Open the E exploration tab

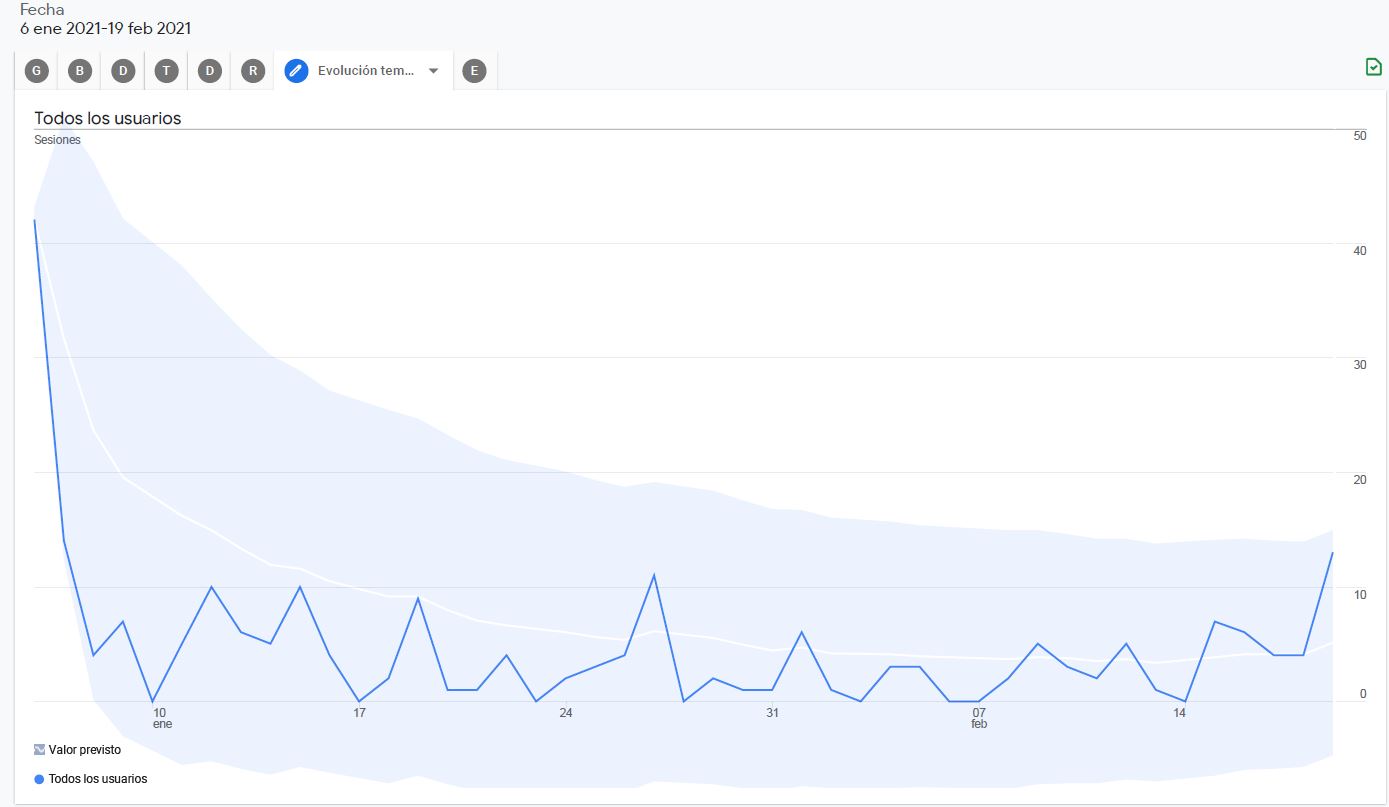[x=474, y=71]
